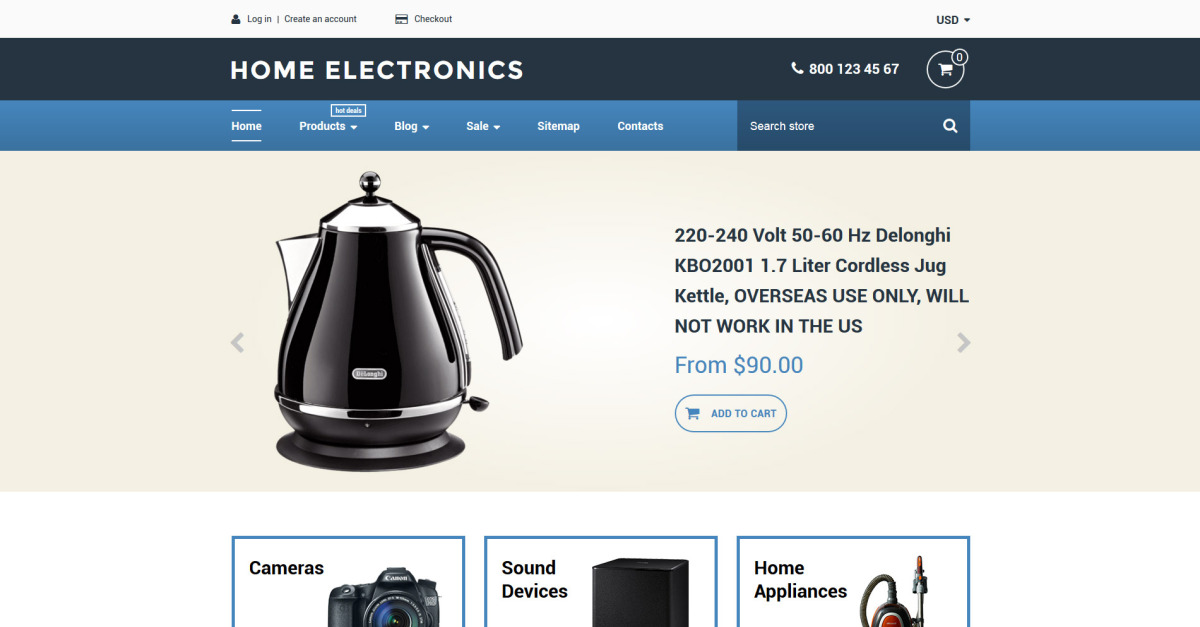
Task: Select the Home navigation tab
Action: pyautogui.click(x=246, y=126)
